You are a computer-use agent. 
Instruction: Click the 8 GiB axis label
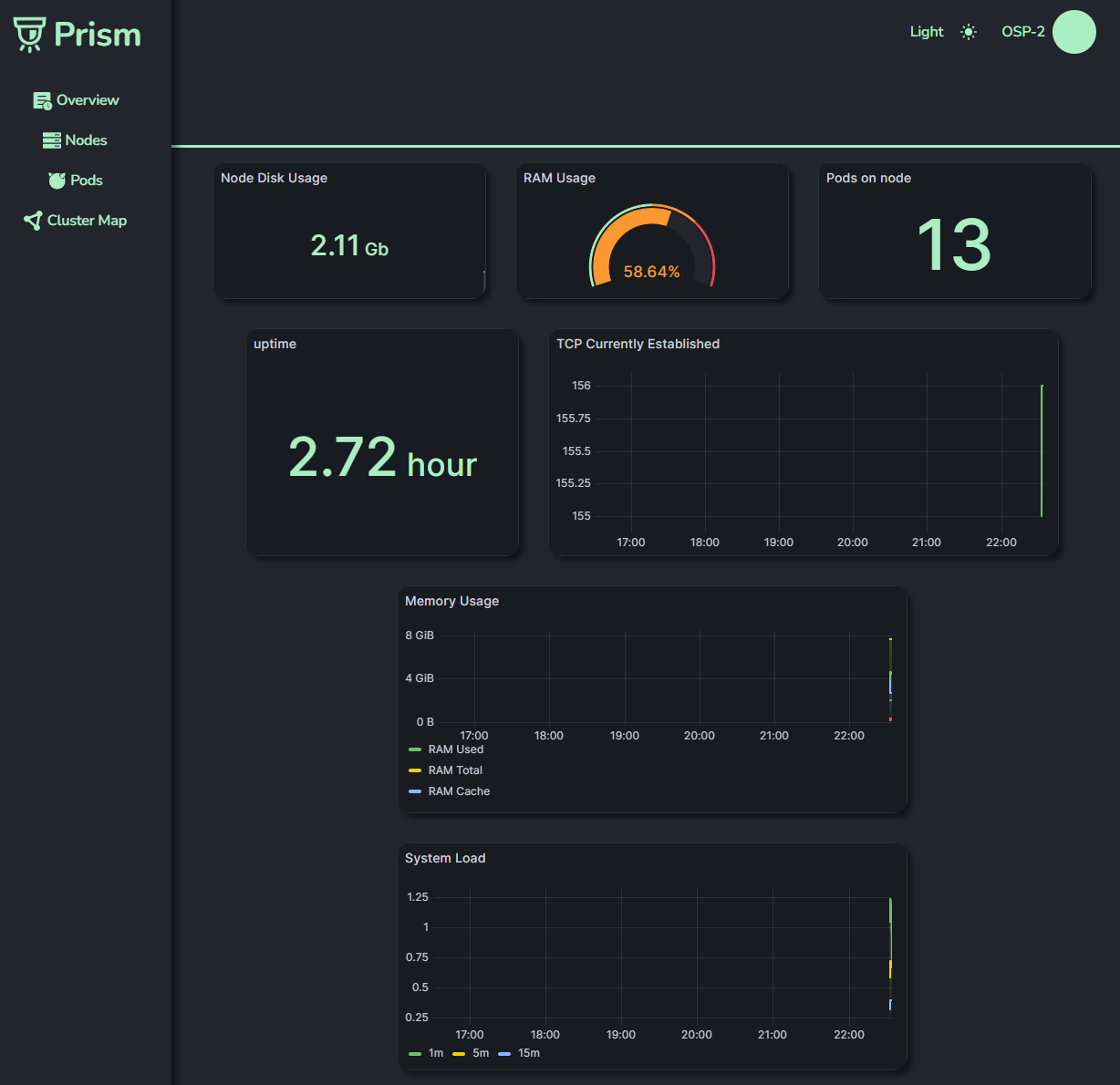[x=420, y=635]
